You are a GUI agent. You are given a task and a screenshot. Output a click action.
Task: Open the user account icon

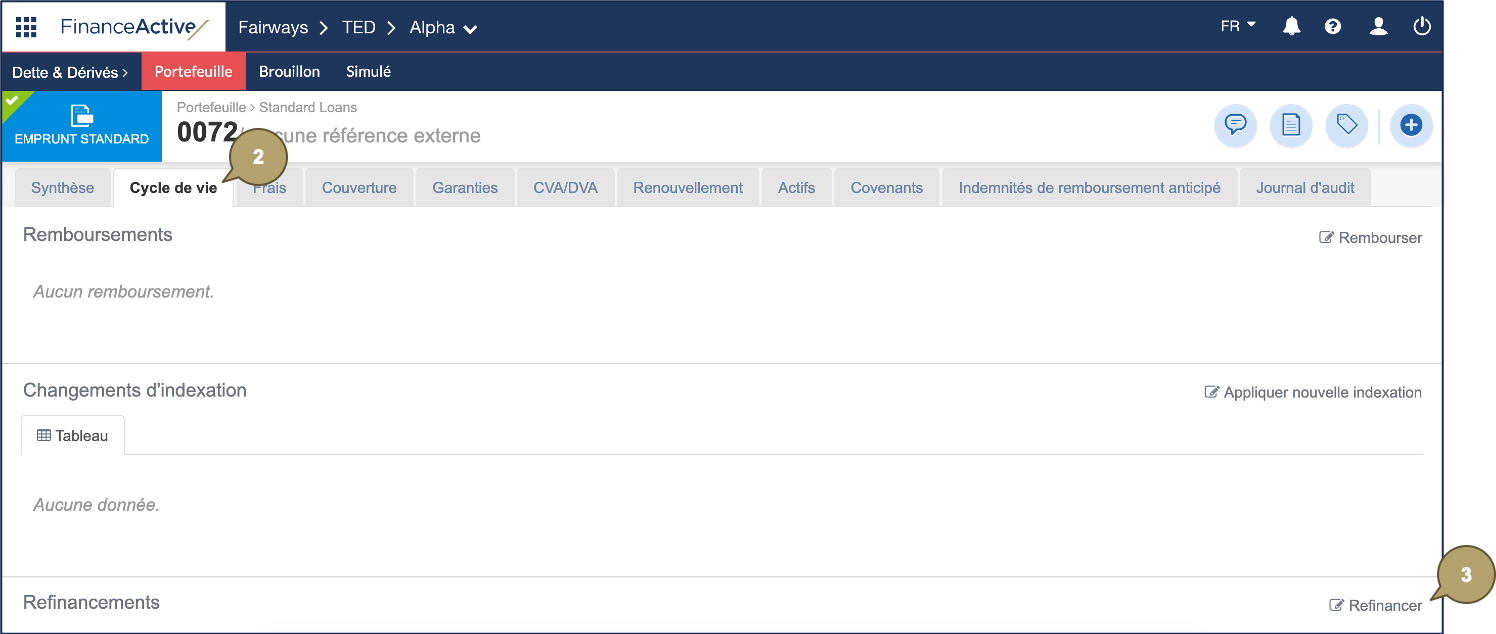pos(1378,27)
